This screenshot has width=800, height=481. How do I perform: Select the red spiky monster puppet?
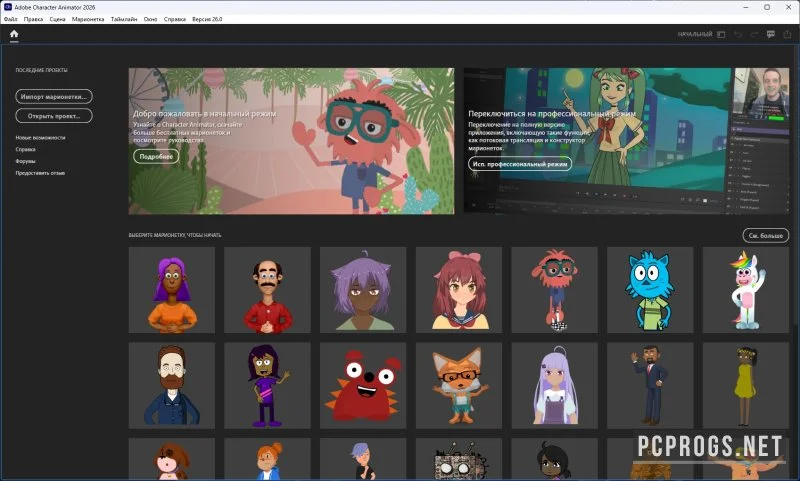363,386
